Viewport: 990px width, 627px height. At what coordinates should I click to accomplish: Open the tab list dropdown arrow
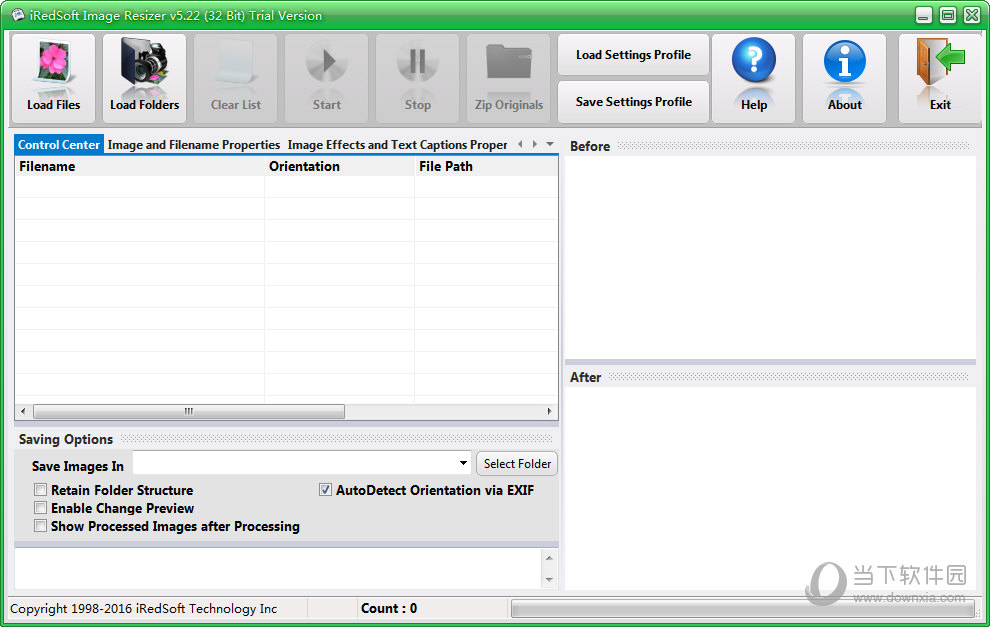pyautogui.click(x=550, y=144)
